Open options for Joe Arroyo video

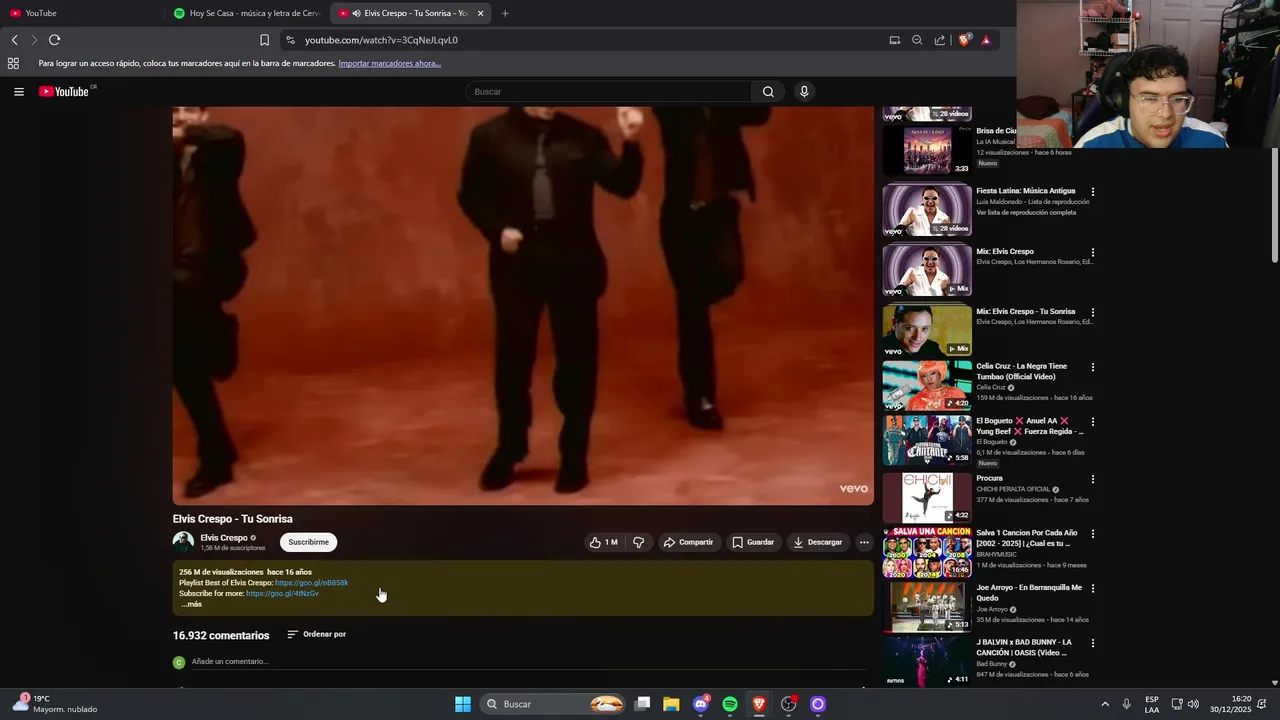(x=1092, y=589)
